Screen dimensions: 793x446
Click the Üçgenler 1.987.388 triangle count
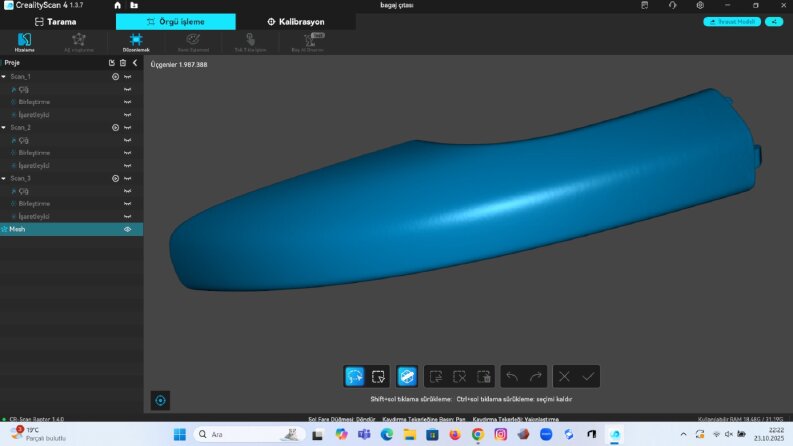point(179,65)
